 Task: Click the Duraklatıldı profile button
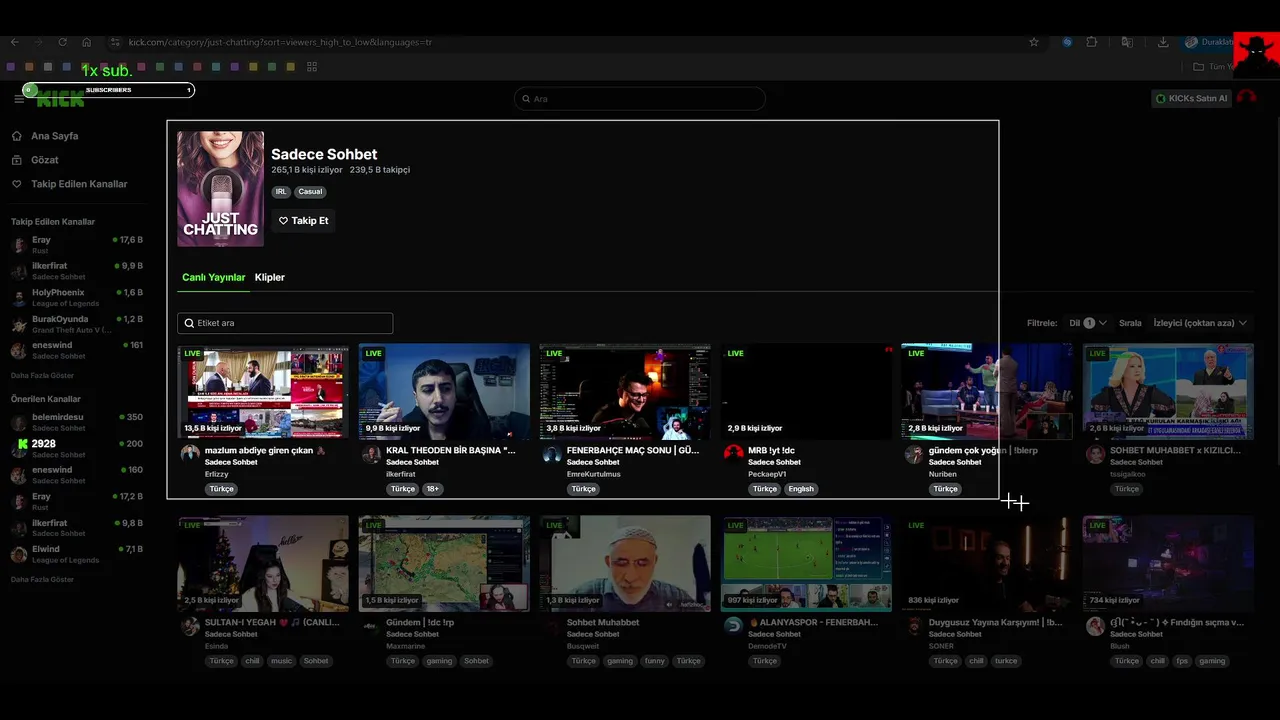pos(1208,42)
